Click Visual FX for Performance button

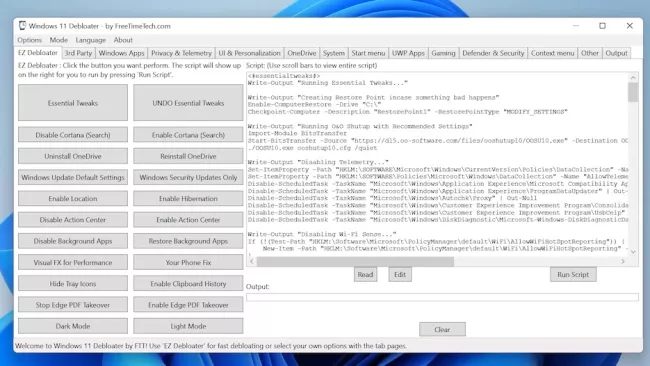73,262
